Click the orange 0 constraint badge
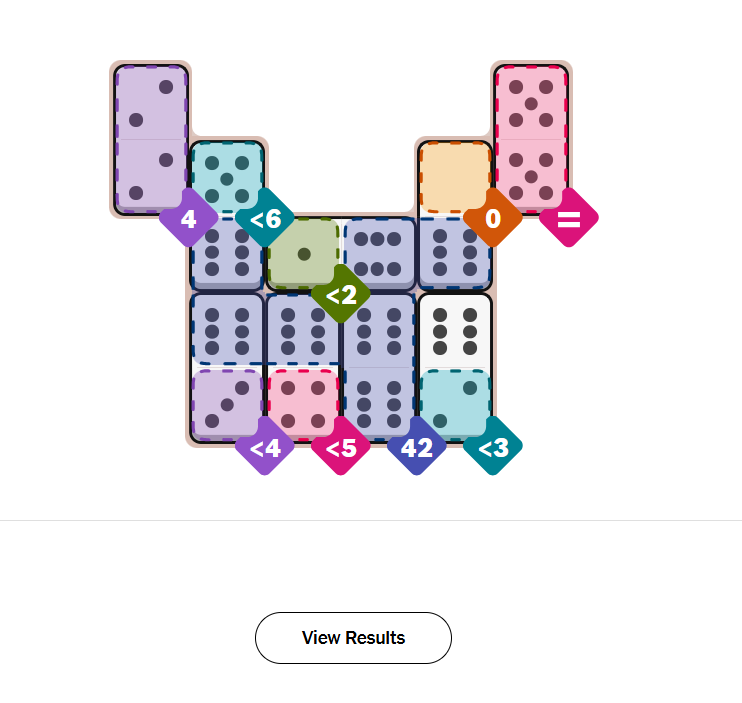Viewport: 742px width, 703px height. [x=492, y=217]
